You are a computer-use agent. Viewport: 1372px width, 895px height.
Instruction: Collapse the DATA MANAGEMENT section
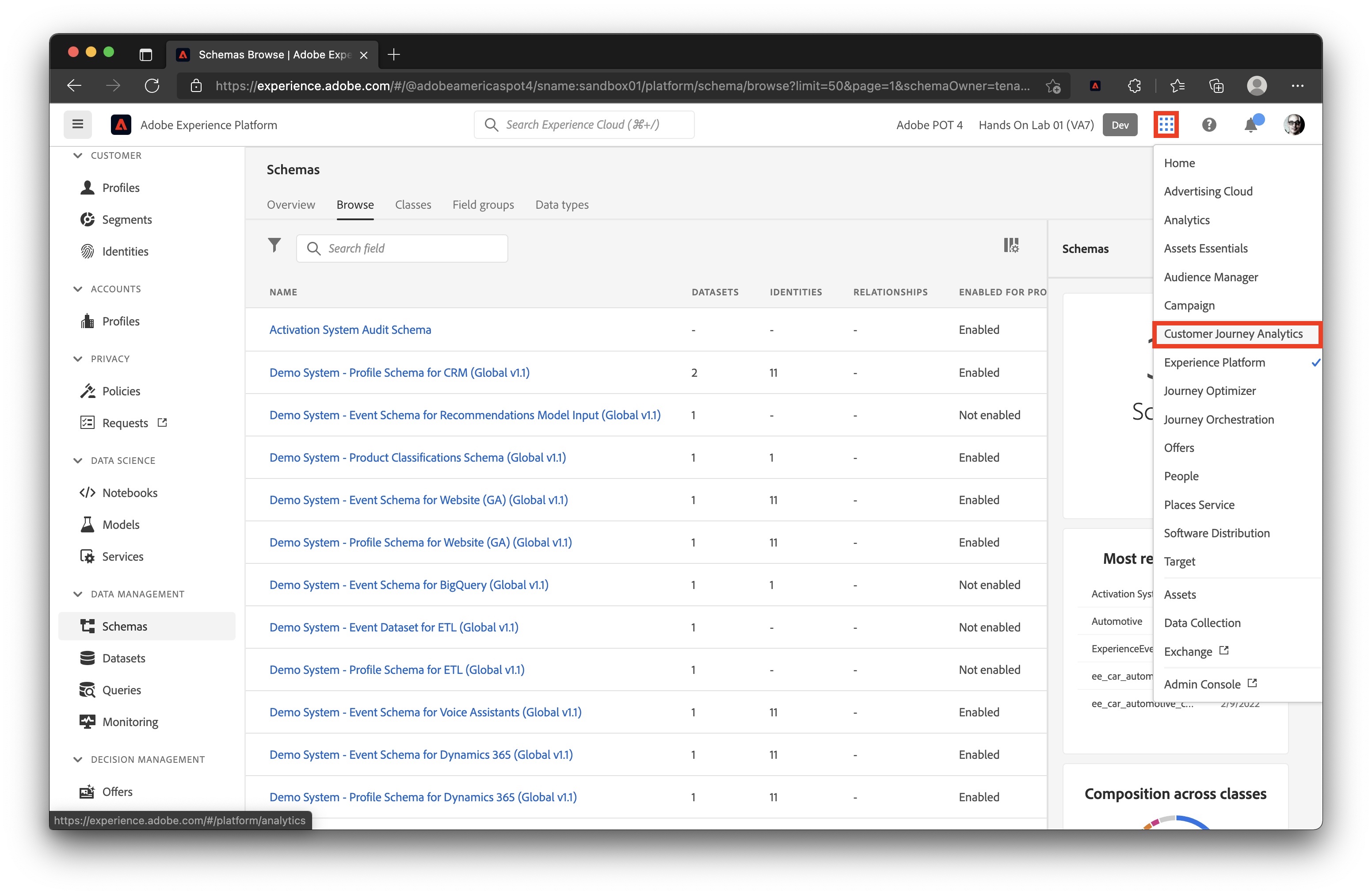[78, 594]
